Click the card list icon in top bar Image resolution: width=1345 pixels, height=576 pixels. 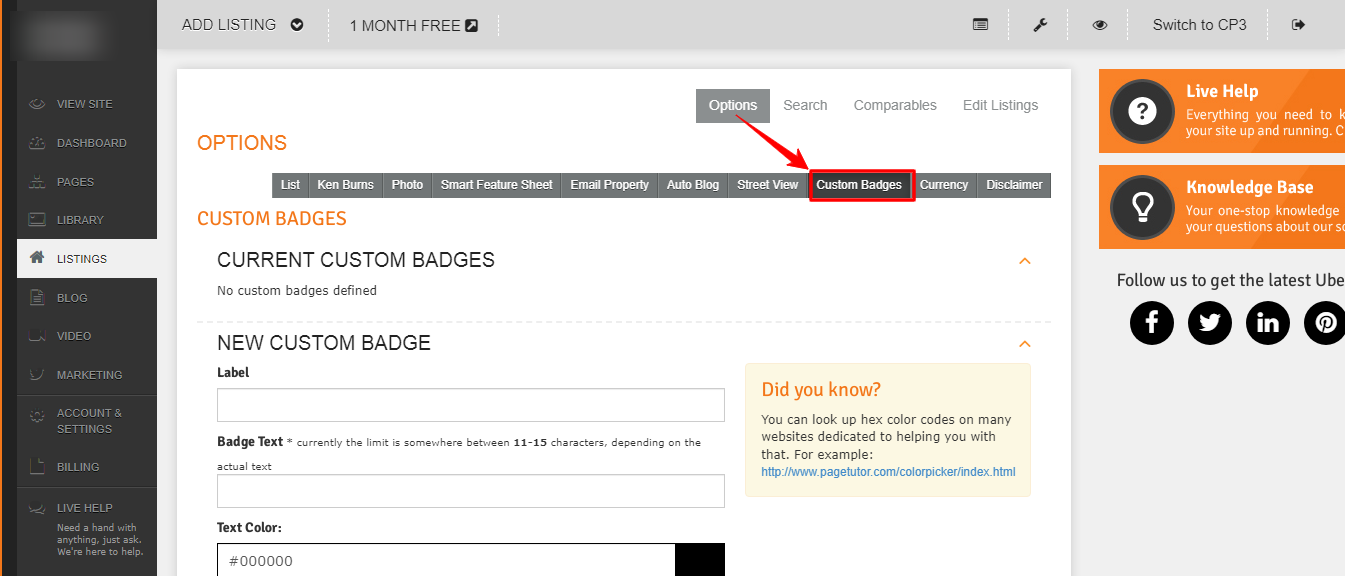click(x=981, y=25)
